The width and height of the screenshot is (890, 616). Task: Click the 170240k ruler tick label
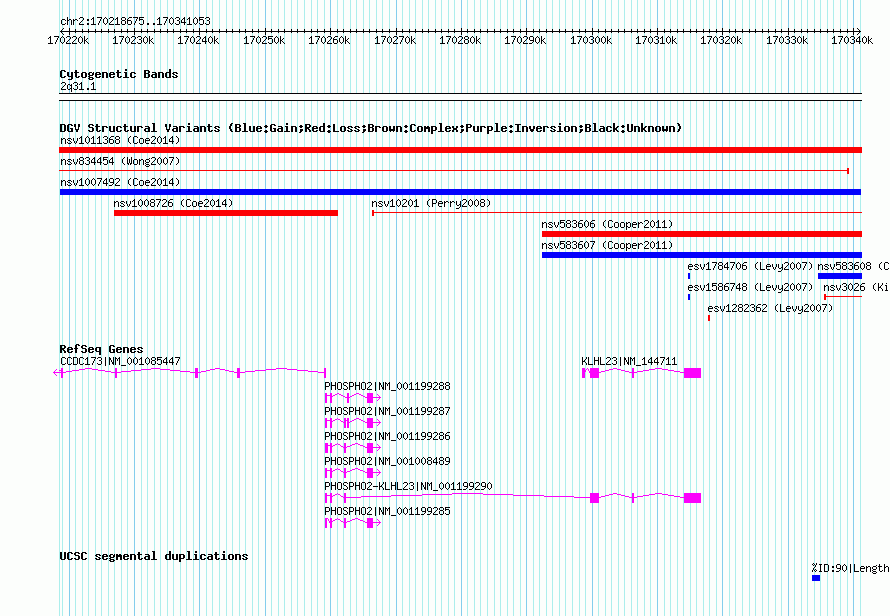[198, 40]
